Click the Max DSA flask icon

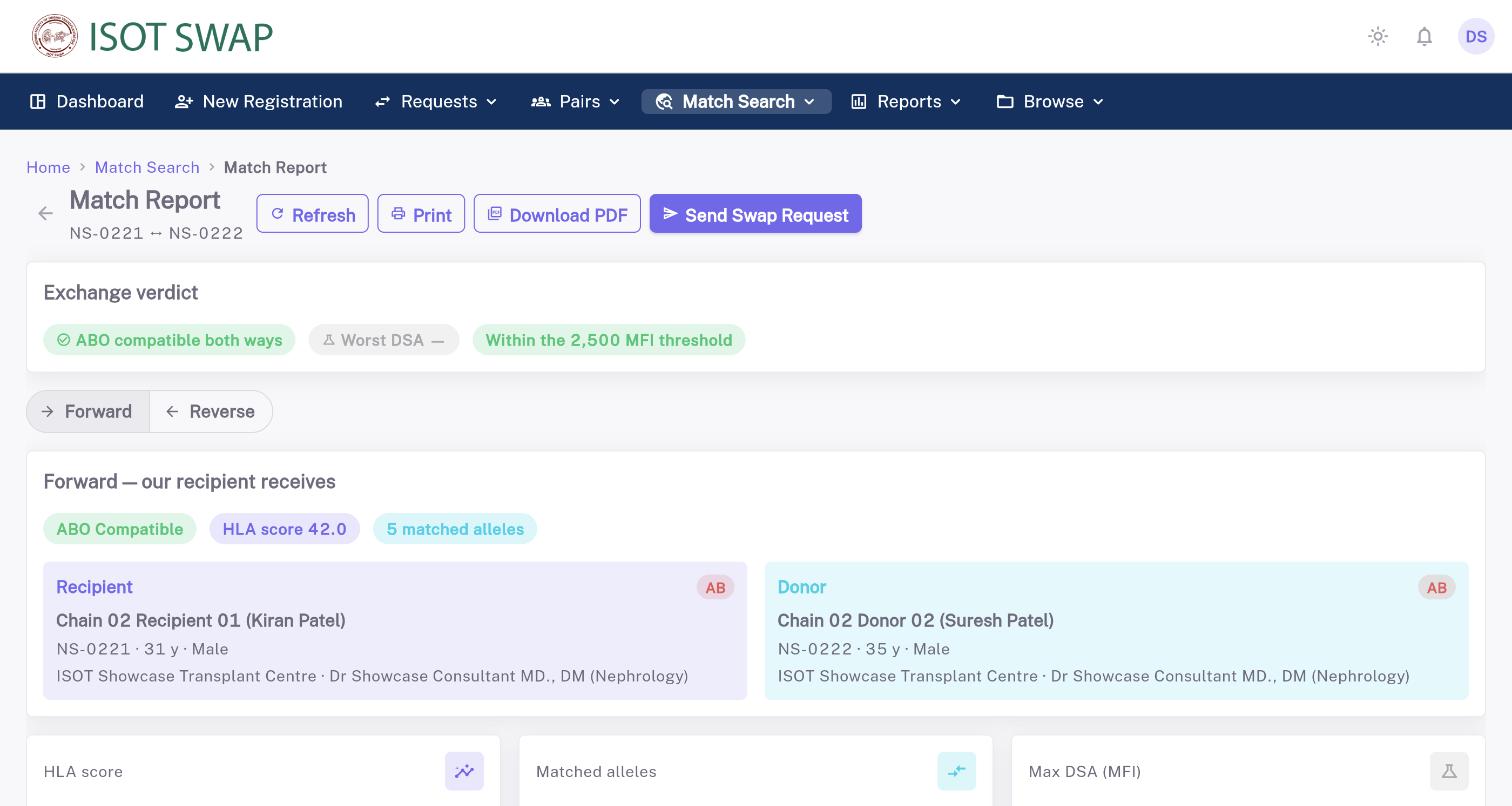click(1449, 771)
